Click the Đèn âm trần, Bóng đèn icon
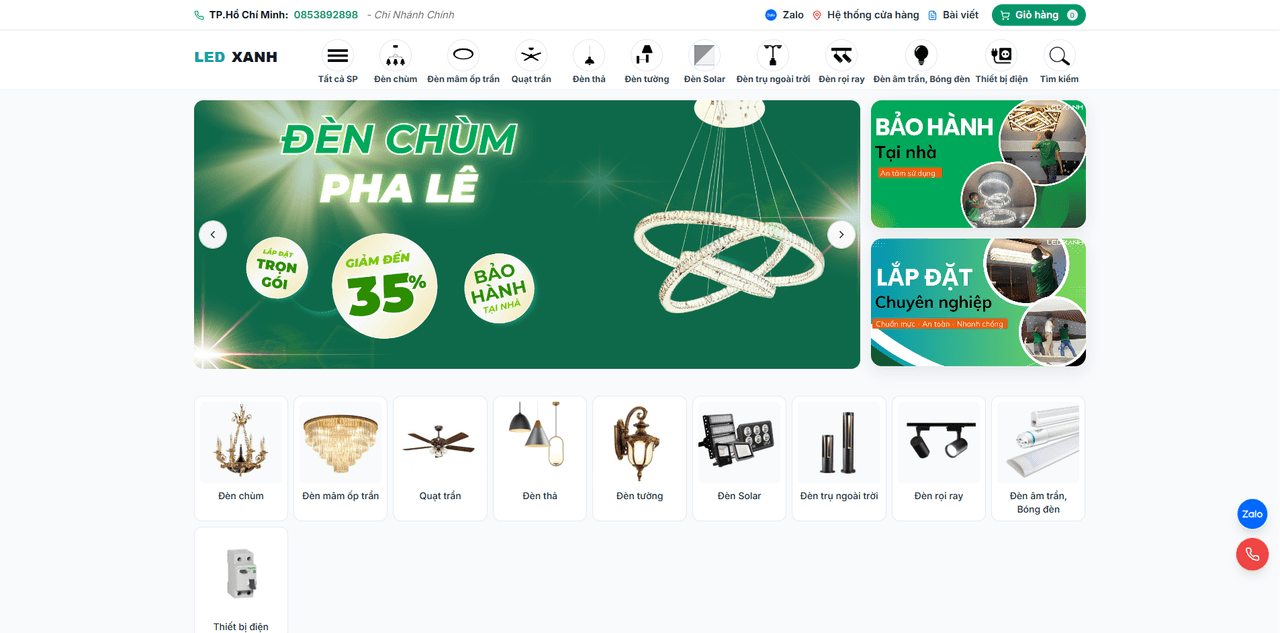This screenshot has height=633, width=1280. pos(920,56)
